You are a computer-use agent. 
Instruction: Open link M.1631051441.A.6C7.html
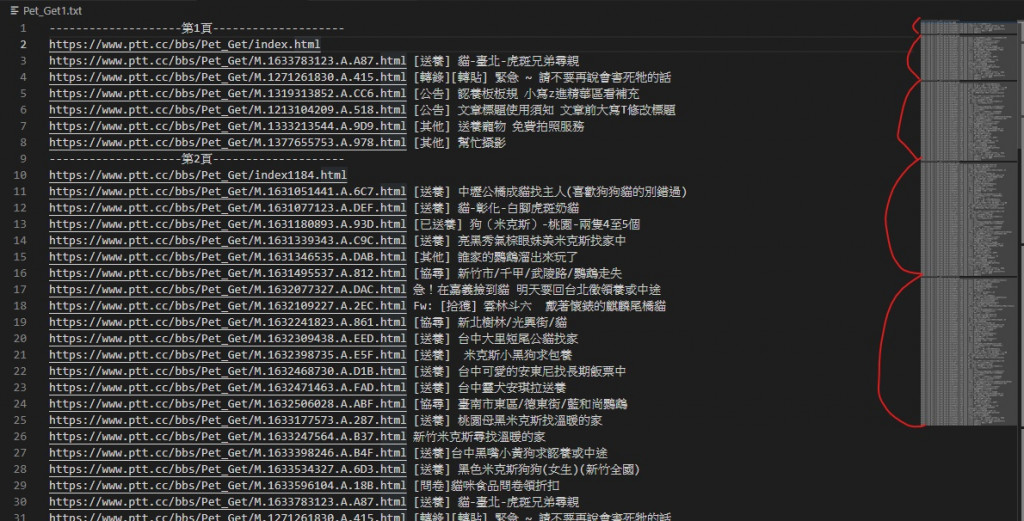pos(227,191)
